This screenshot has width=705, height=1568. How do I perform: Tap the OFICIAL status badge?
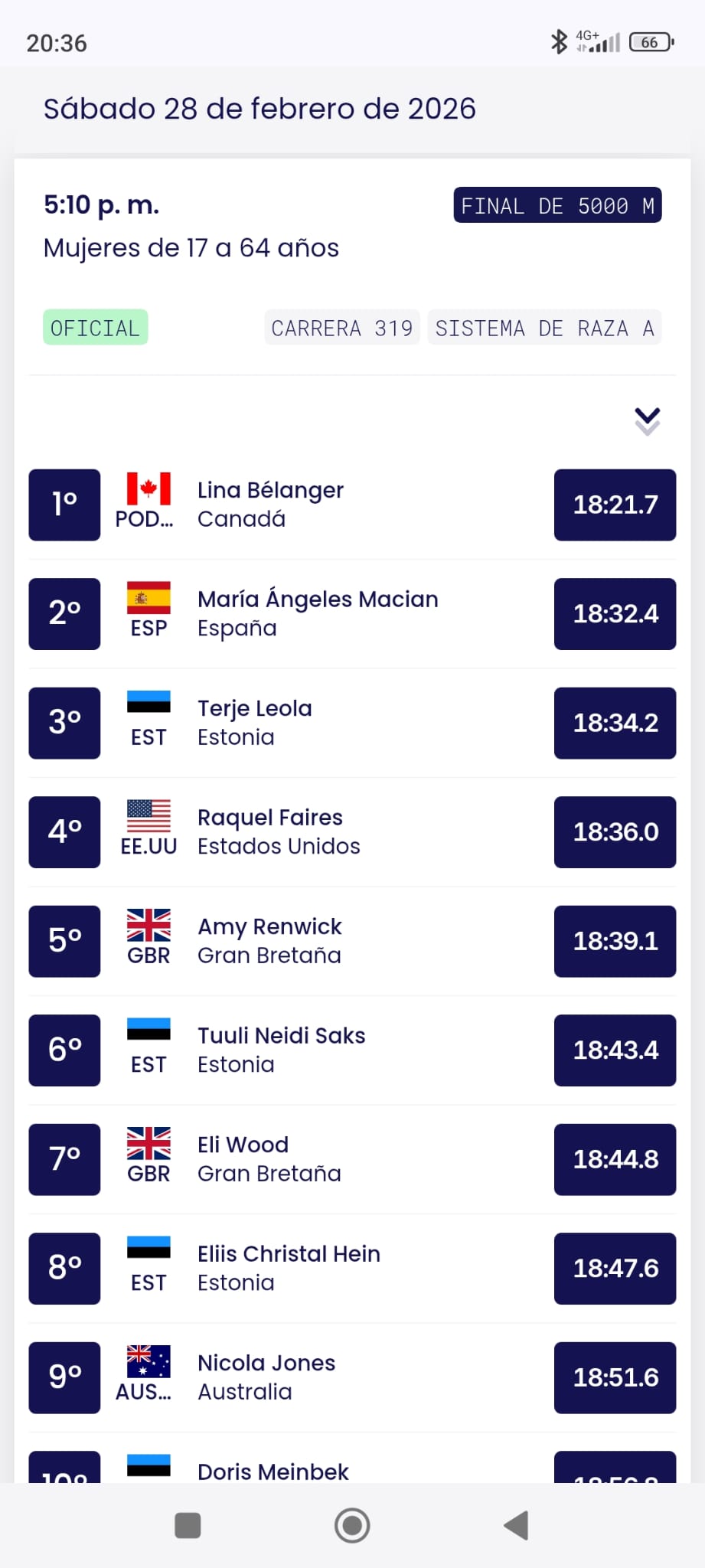click(95, 328)
